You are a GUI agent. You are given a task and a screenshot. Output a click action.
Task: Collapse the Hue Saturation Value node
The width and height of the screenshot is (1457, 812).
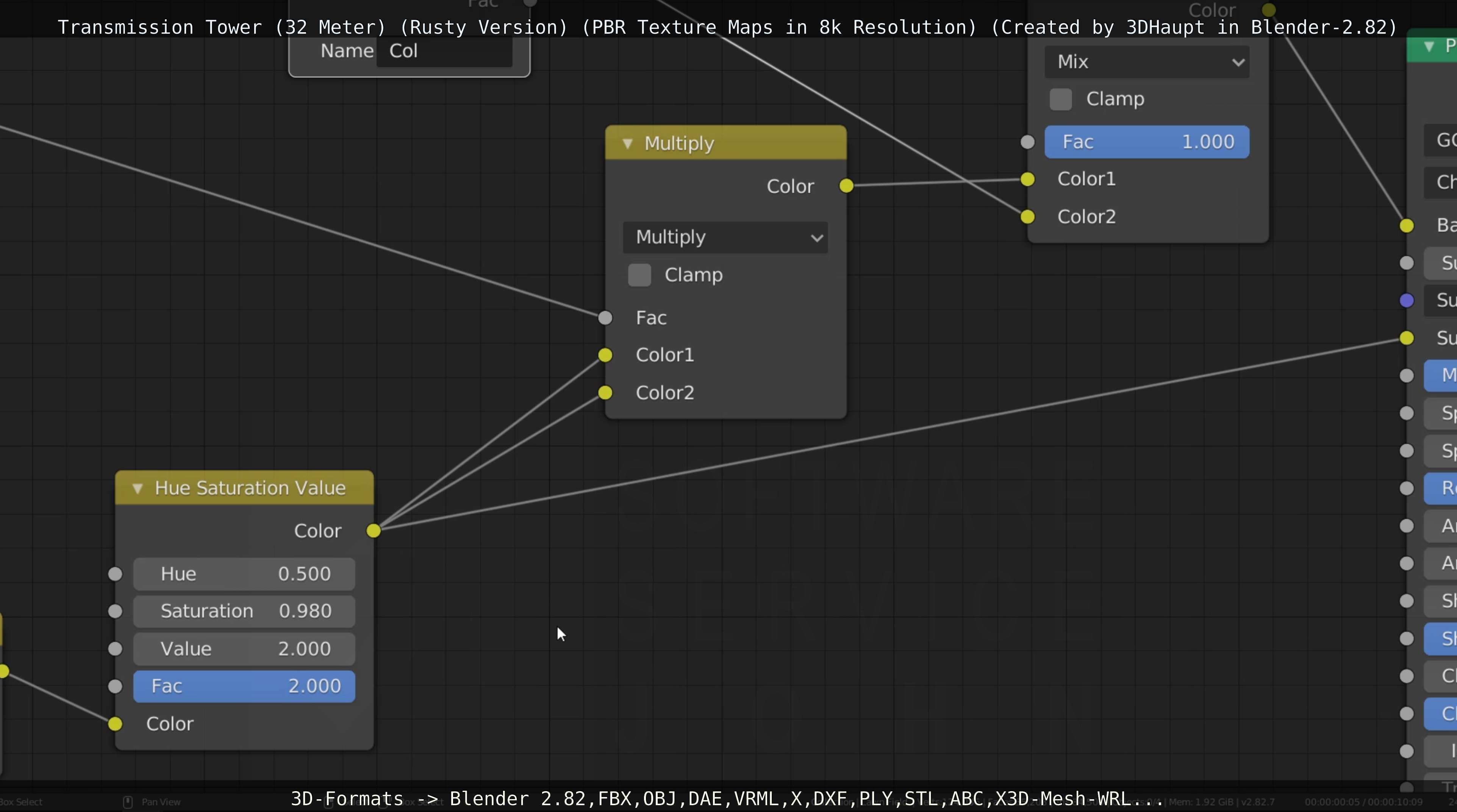click(x=138, y=488)
